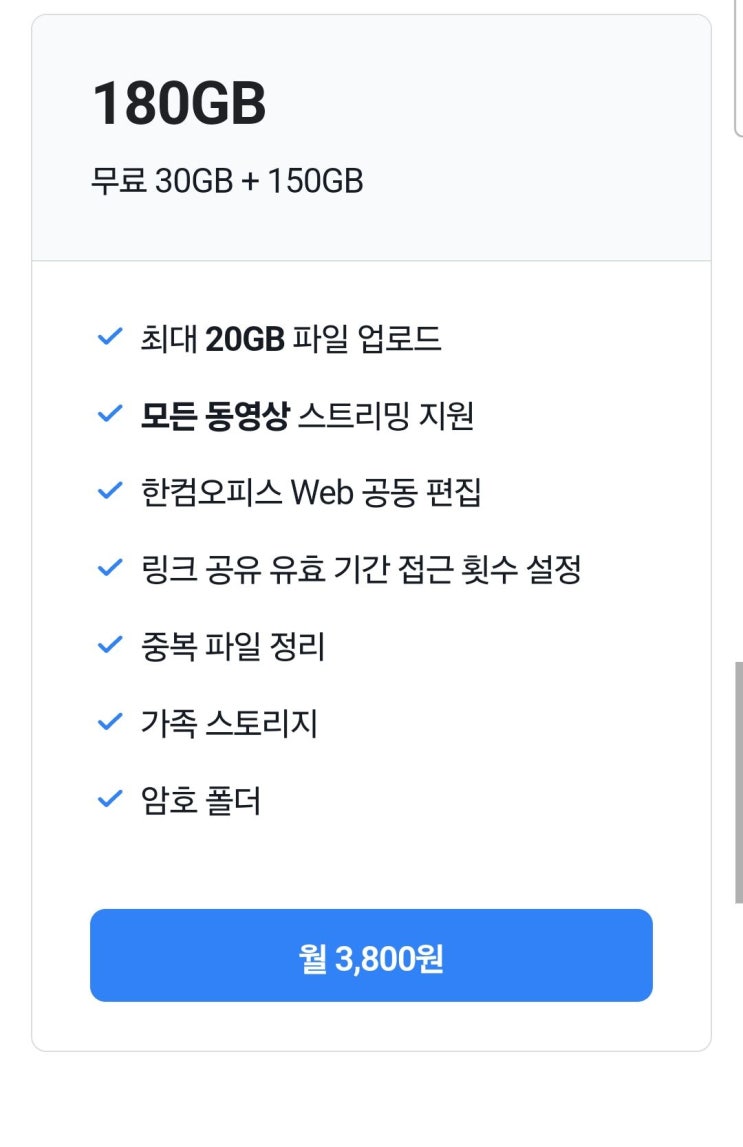Click the 무료 30GB + 150GB subtitle
The height and width of the screenshot is (1147, 743).
[227, 181]
